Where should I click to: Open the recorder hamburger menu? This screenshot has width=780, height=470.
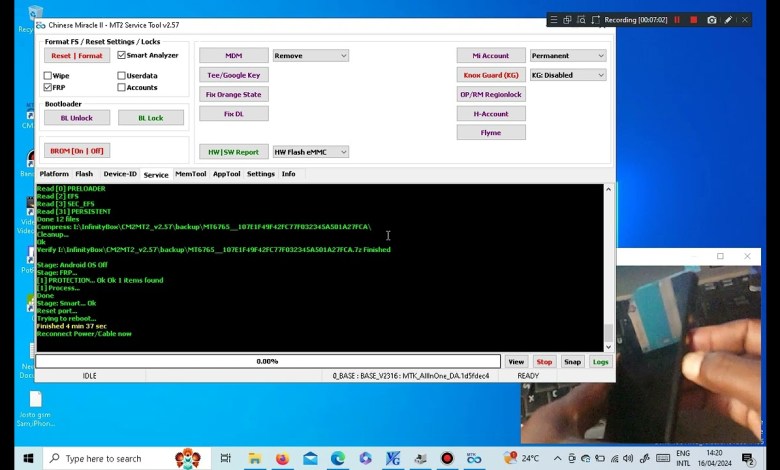tap(553, 19)
